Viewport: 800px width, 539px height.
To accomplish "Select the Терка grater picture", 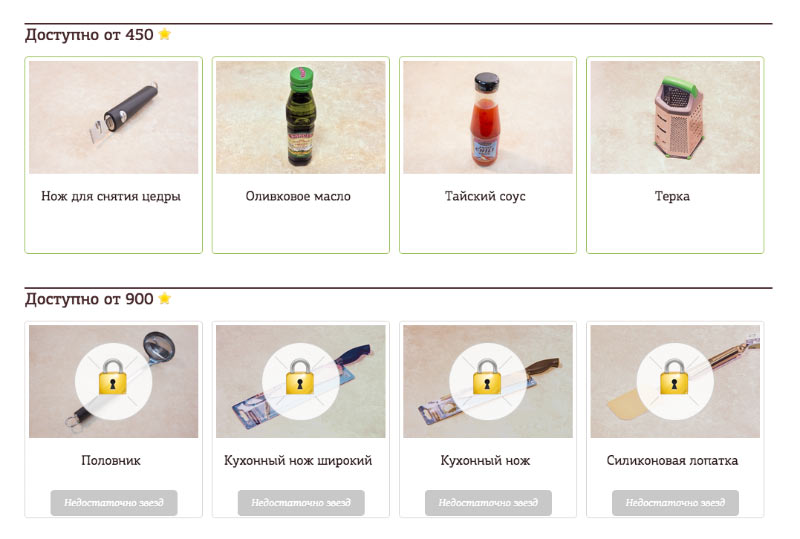I will coord(675,117).
